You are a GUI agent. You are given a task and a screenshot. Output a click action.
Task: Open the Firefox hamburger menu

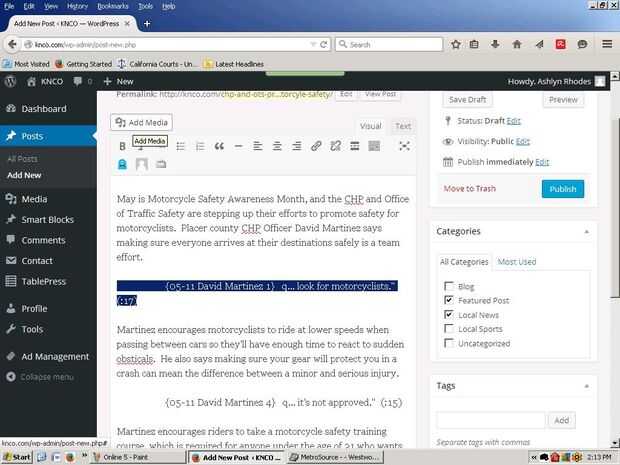click(607, 44)
